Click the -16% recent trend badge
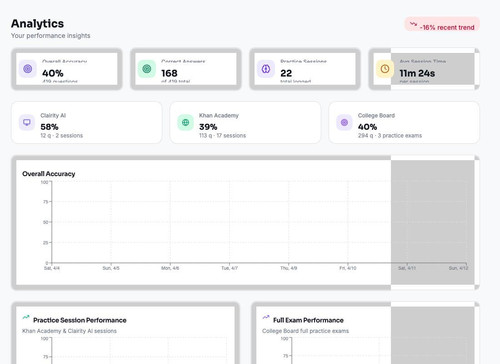Viewport: 500px width, 364px height. click(x=442, y=25)
